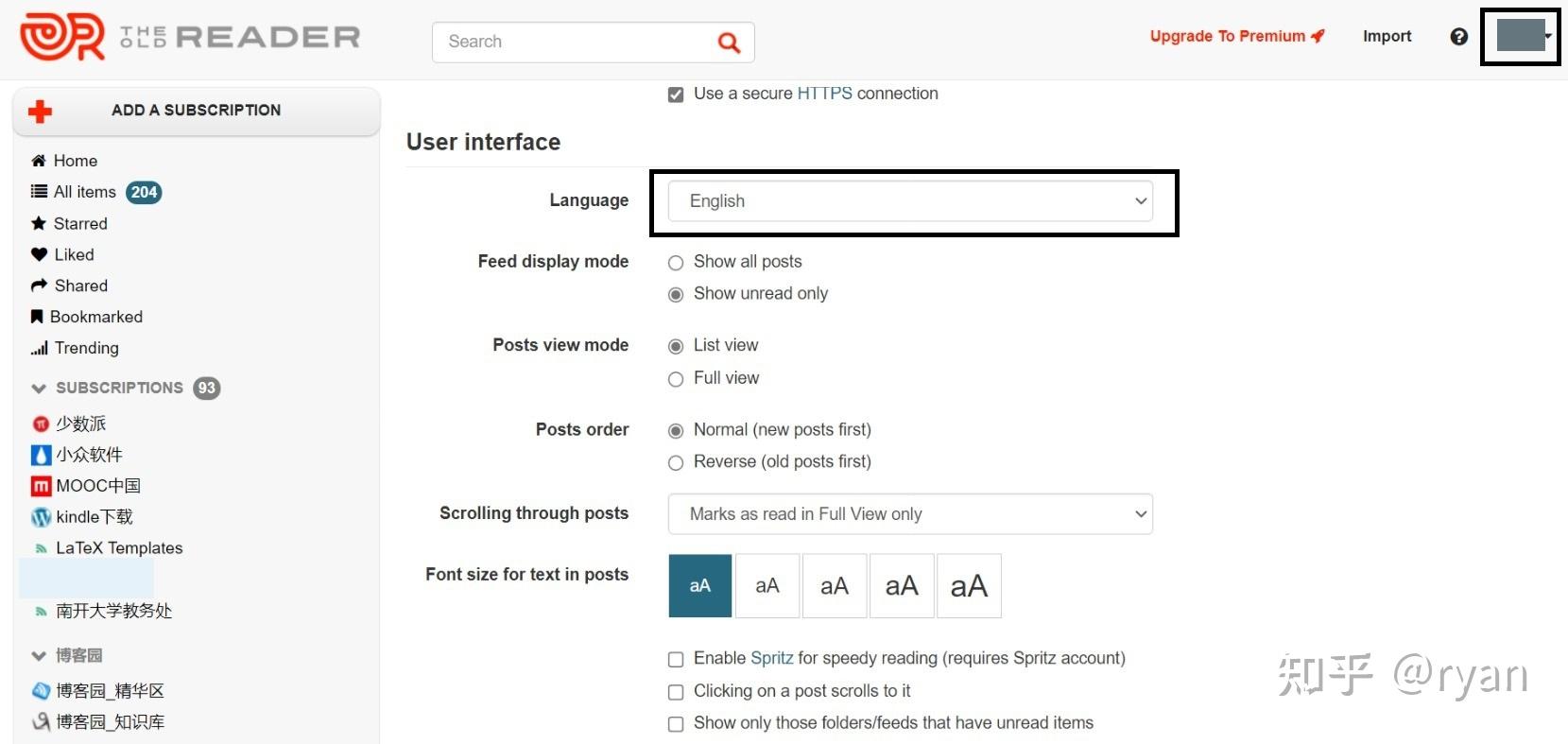
Task: Open Liked items heart icon
Action: [39, 255]
